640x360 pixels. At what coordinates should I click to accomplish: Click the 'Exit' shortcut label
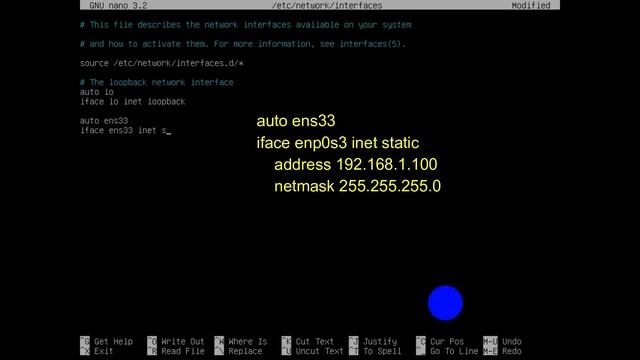tap(104, 351)
